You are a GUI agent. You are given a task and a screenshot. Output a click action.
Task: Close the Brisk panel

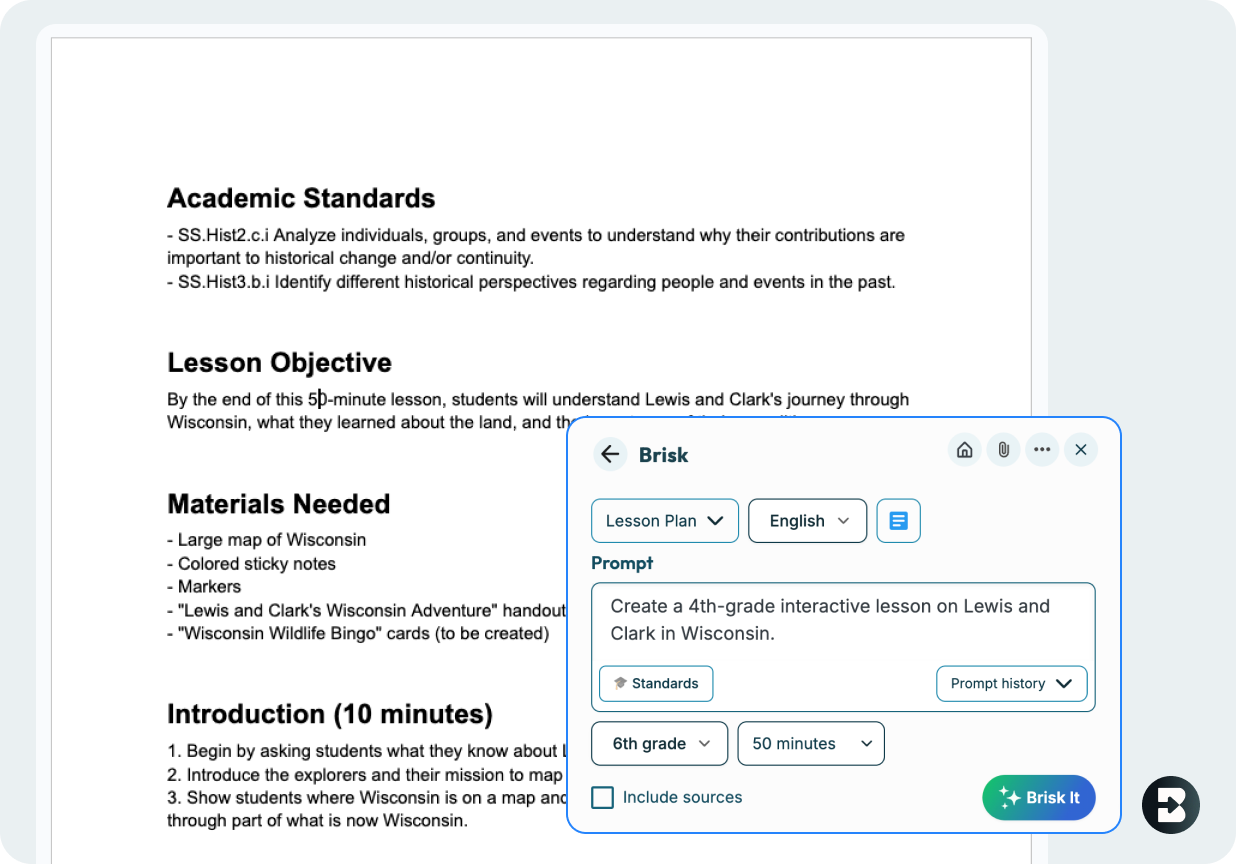tap(1081, 450)
